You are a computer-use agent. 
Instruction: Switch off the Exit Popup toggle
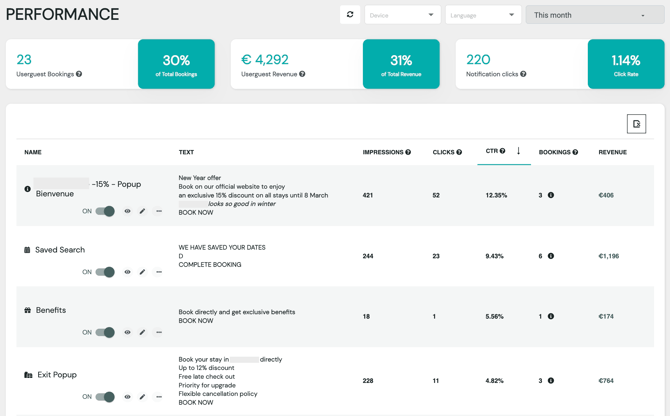click(x=105, y=397)
